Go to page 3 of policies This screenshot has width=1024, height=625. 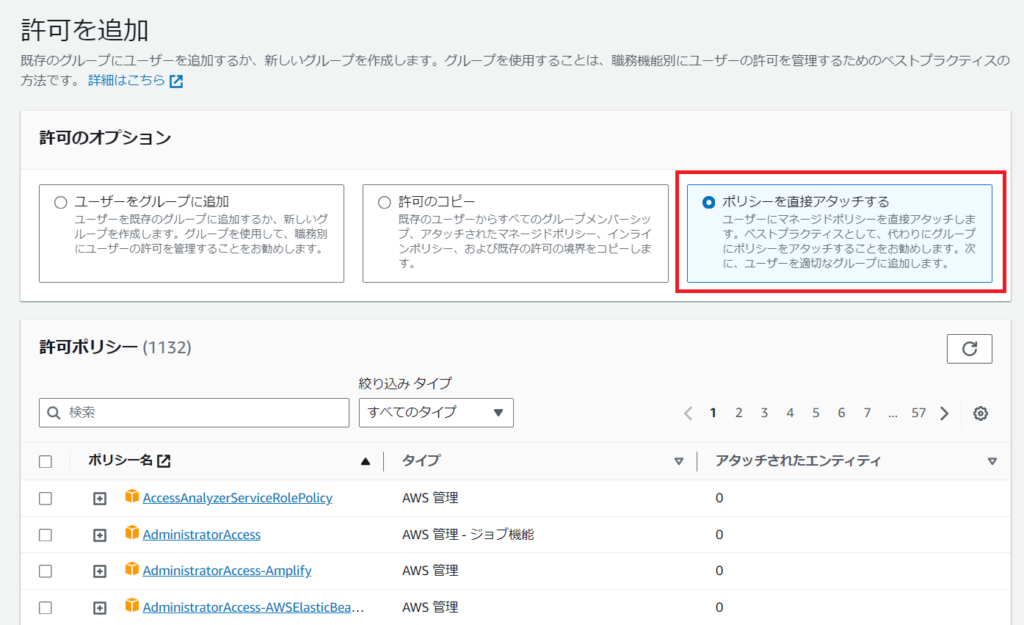[x=764, y=413]
